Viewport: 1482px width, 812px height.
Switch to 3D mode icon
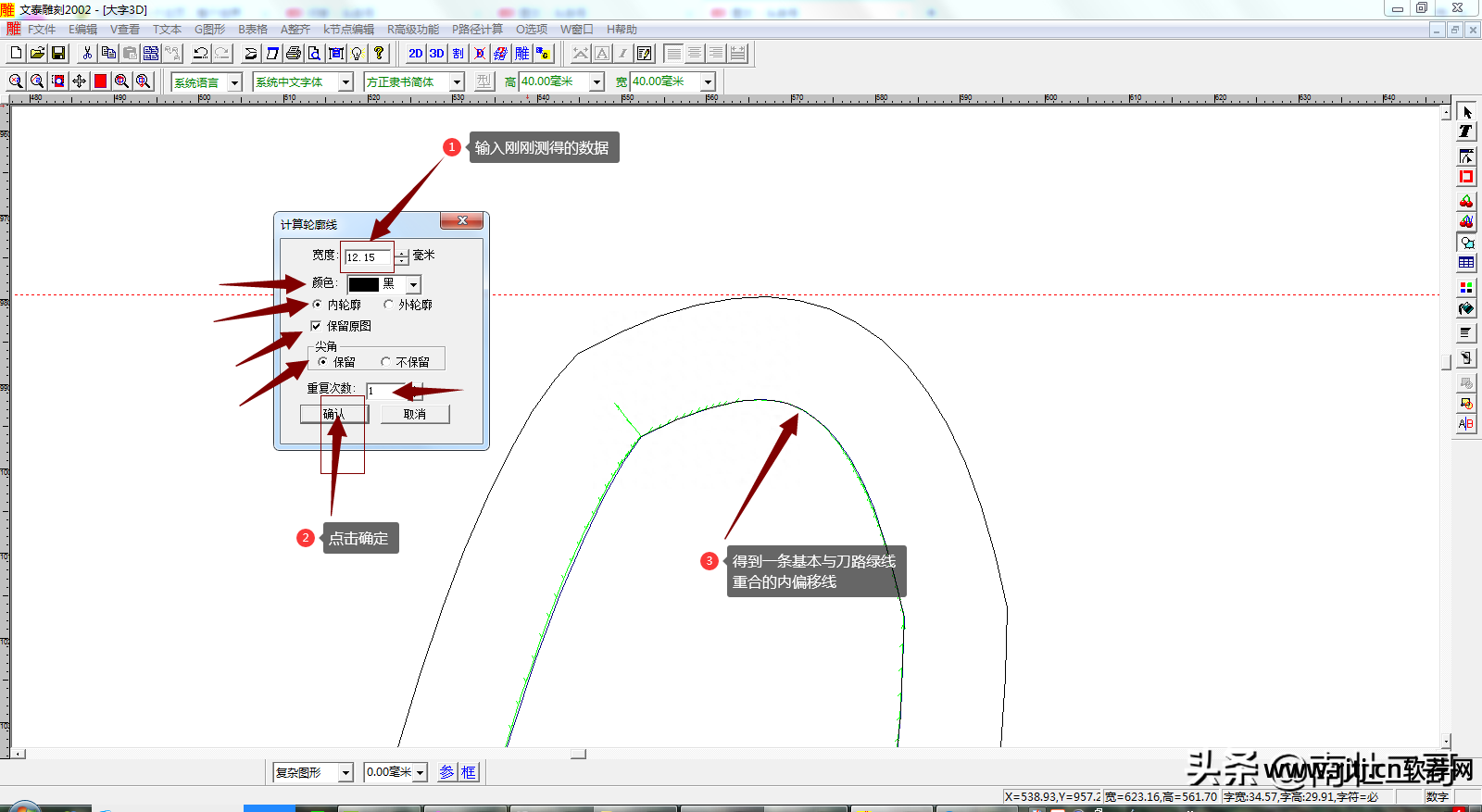coord(436,54)
